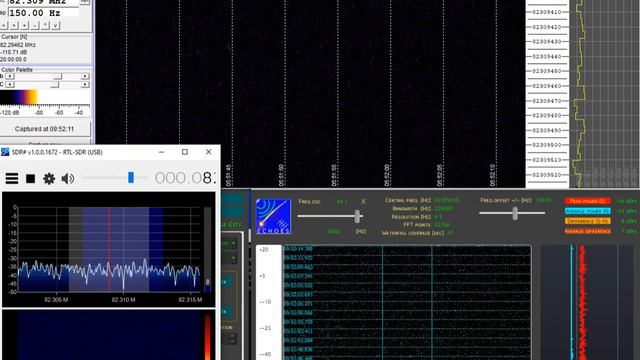Open the upper dropdown in Echoes left panel
The image size is (640, 360).
point(230,243)
